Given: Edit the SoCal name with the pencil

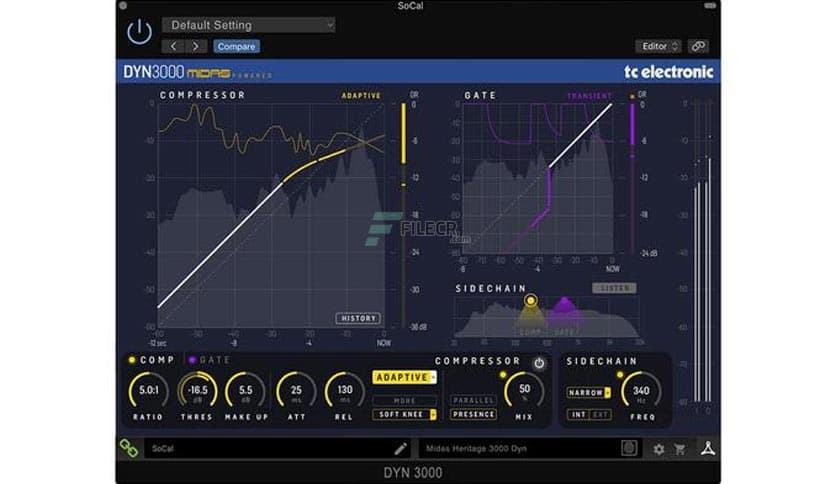Looking at the screenshot, I should point(400,449).
